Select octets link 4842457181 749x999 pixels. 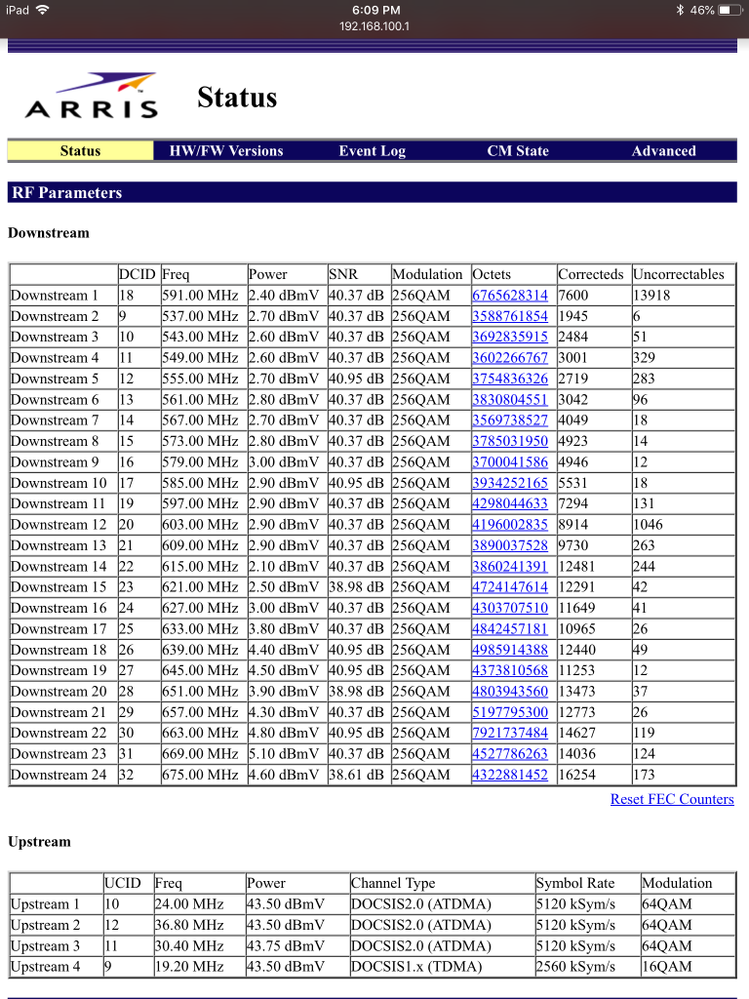510,629
